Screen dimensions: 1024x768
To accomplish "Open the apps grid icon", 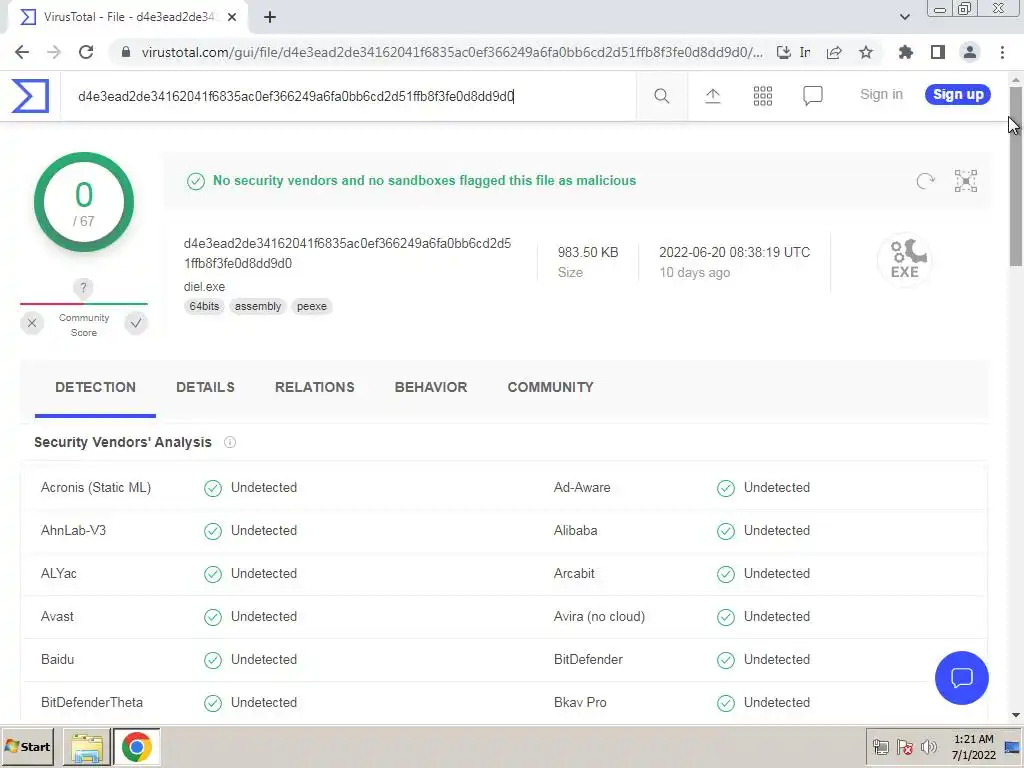I will (x=763, y=96).
